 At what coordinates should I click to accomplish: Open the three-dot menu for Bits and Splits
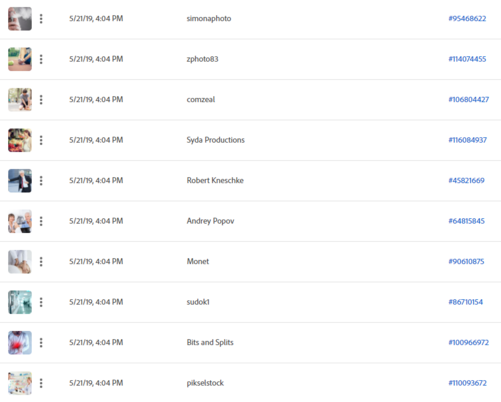coord(41,343)
